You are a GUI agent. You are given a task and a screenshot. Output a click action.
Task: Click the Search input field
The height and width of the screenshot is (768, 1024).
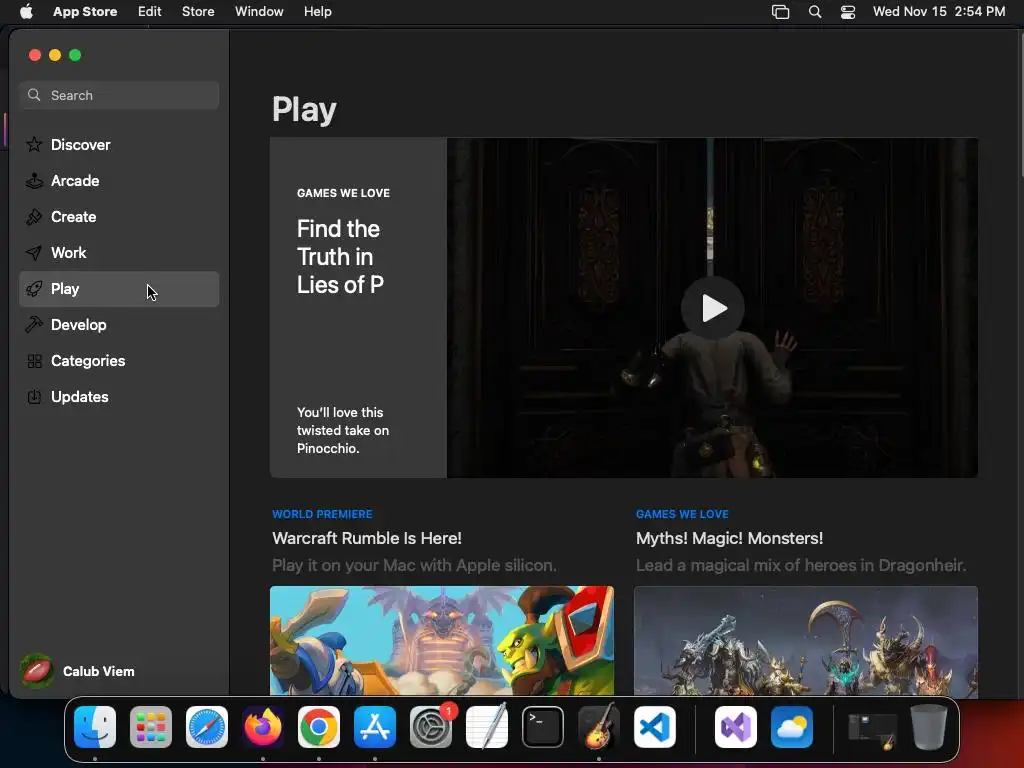119,95
